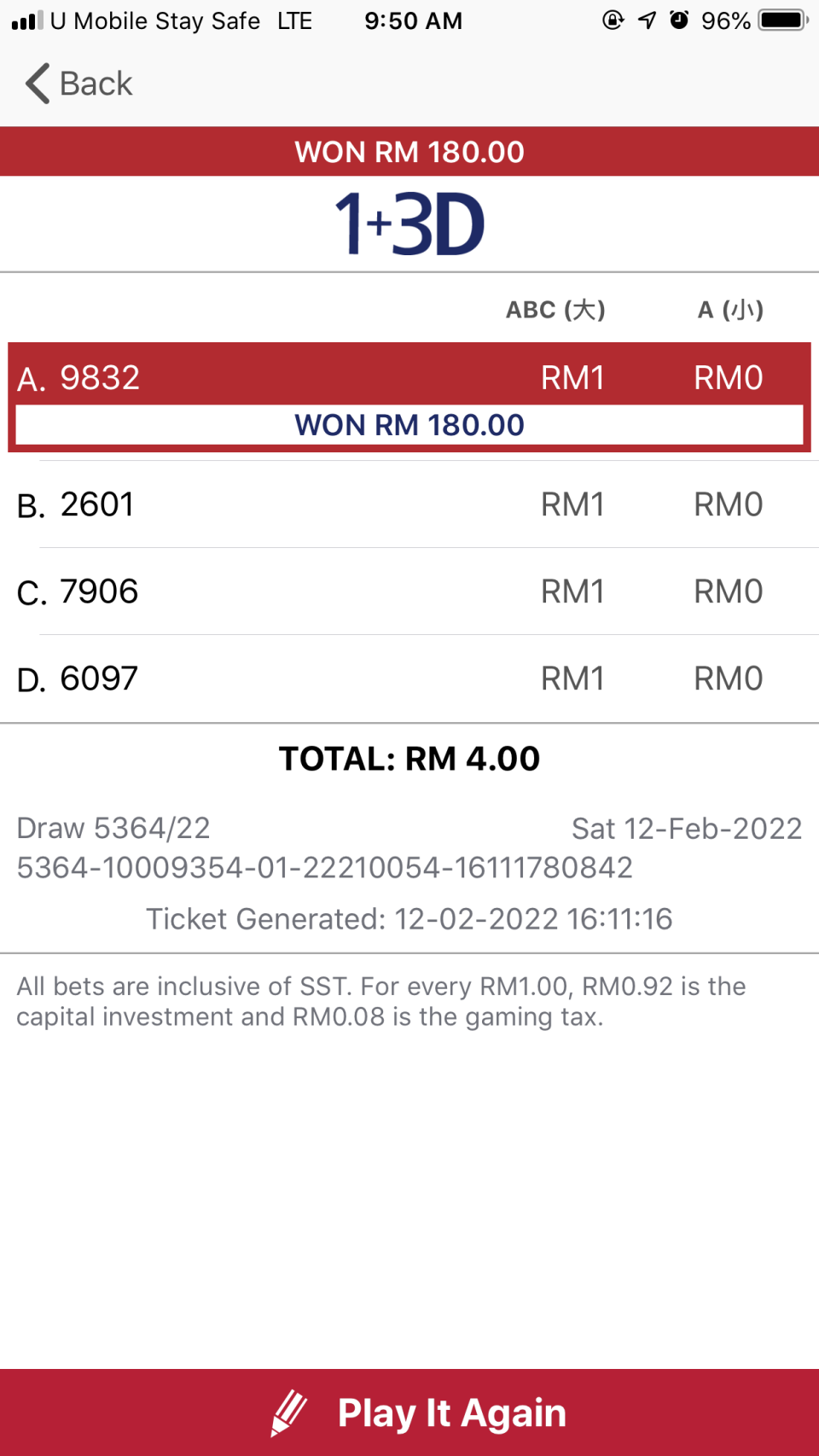The height and width of the screenshot is (1456, 819).
Task: Tap the Play It Again button
Action: coord(409,1412)
